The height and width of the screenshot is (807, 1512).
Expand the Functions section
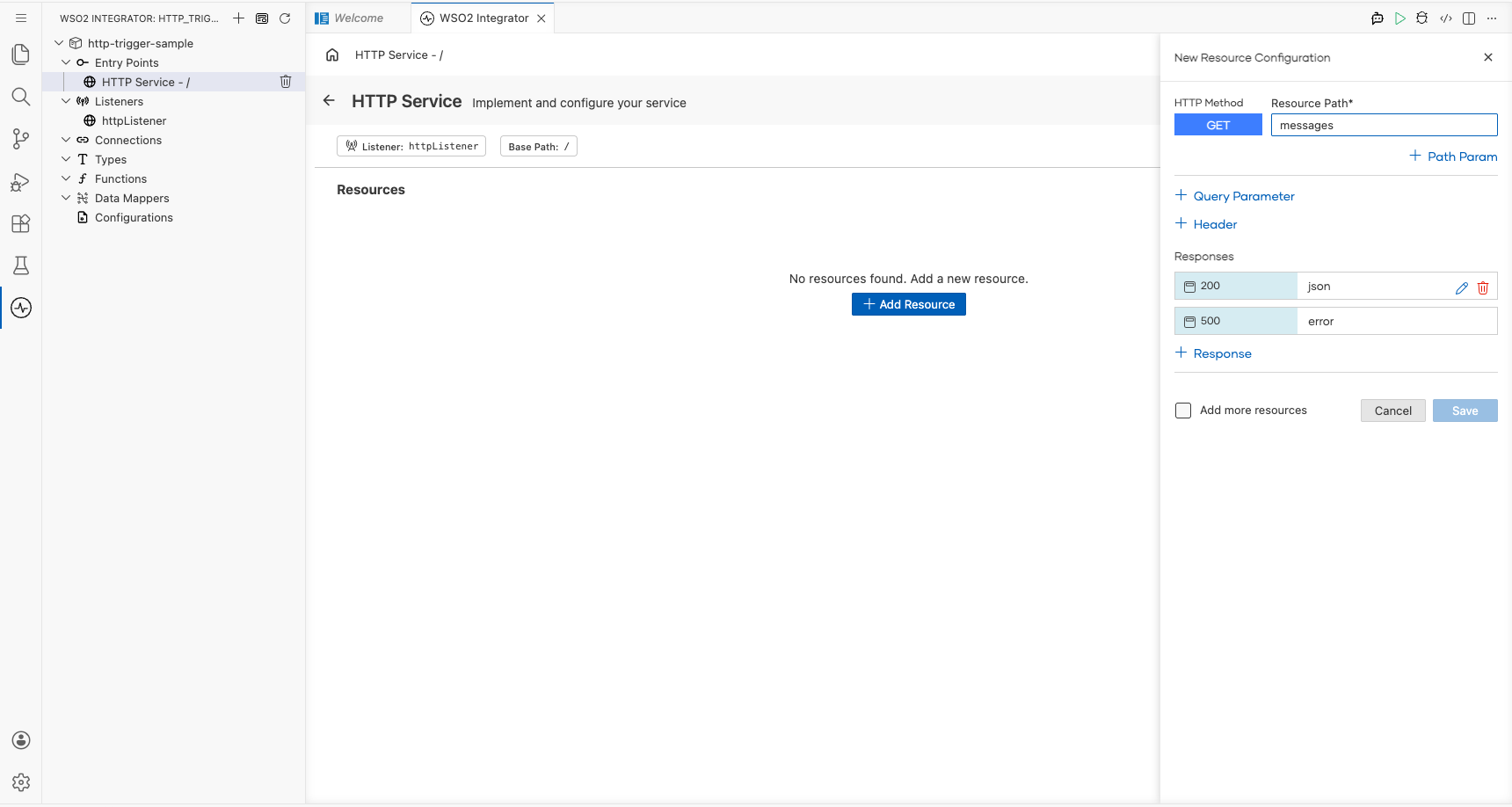coord(66,178)
